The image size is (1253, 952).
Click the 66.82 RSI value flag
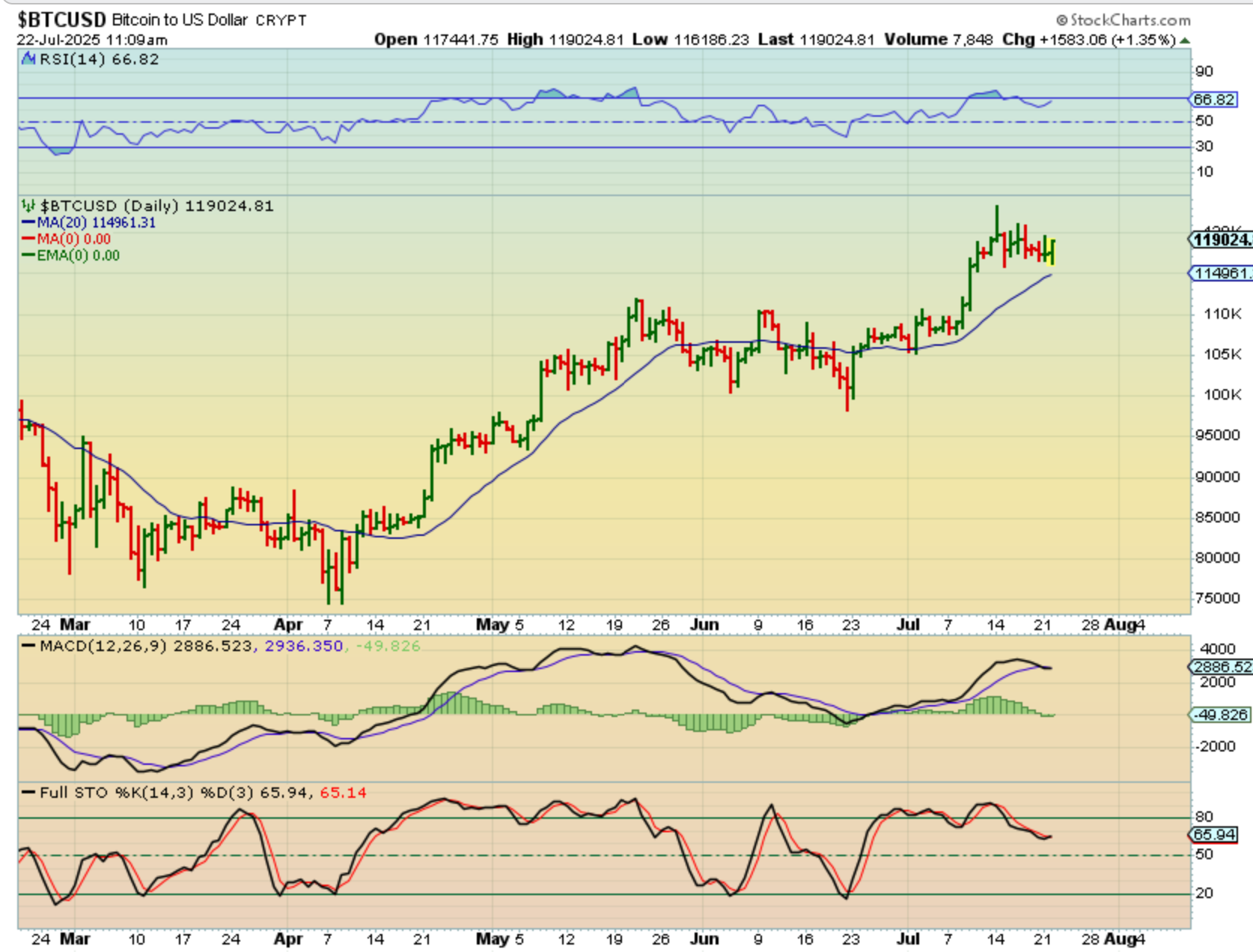1213,100
